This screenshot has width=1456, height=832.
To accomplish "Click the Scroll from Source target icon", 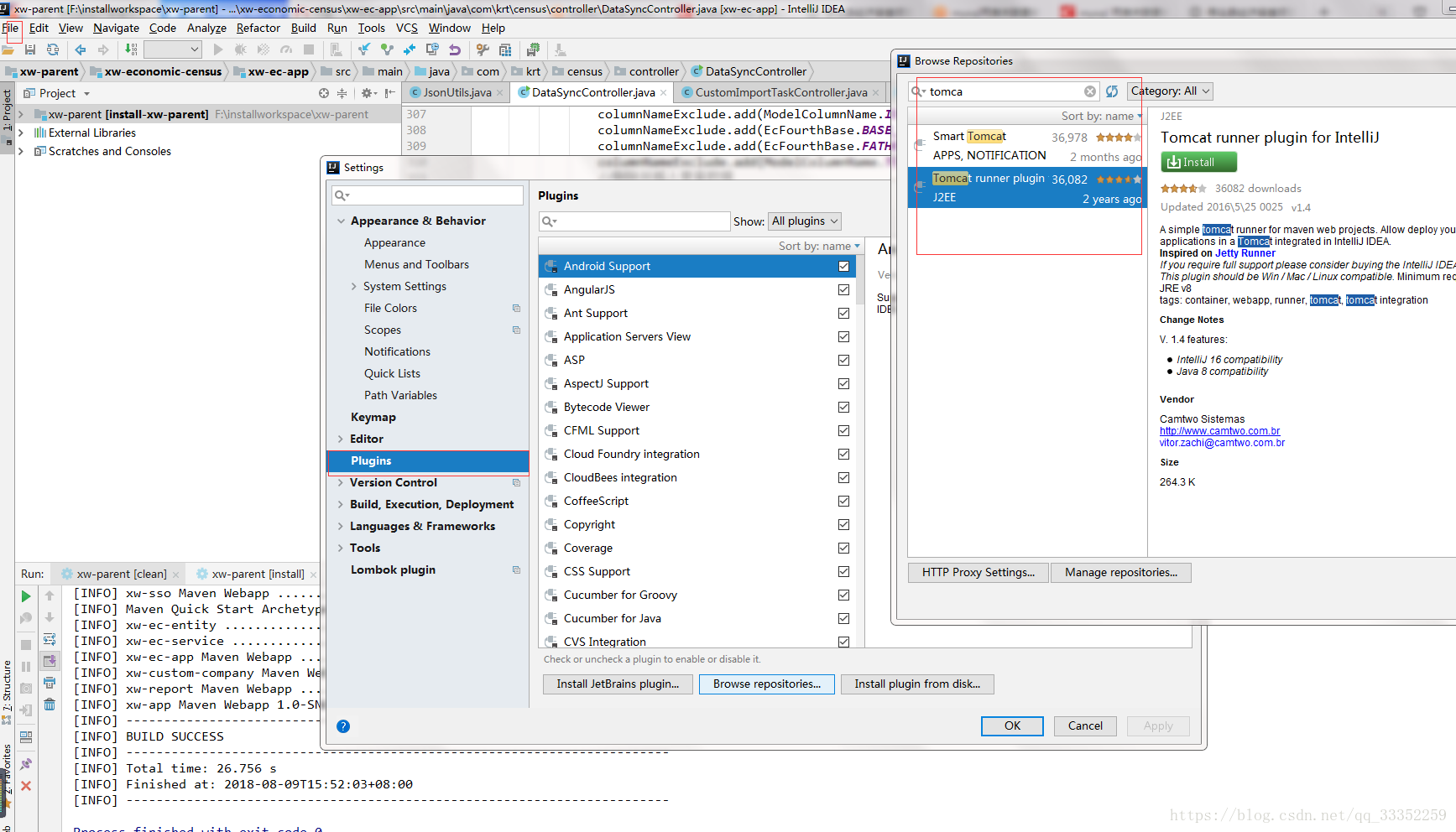I will pyautogui.click(x=324, y=93).
